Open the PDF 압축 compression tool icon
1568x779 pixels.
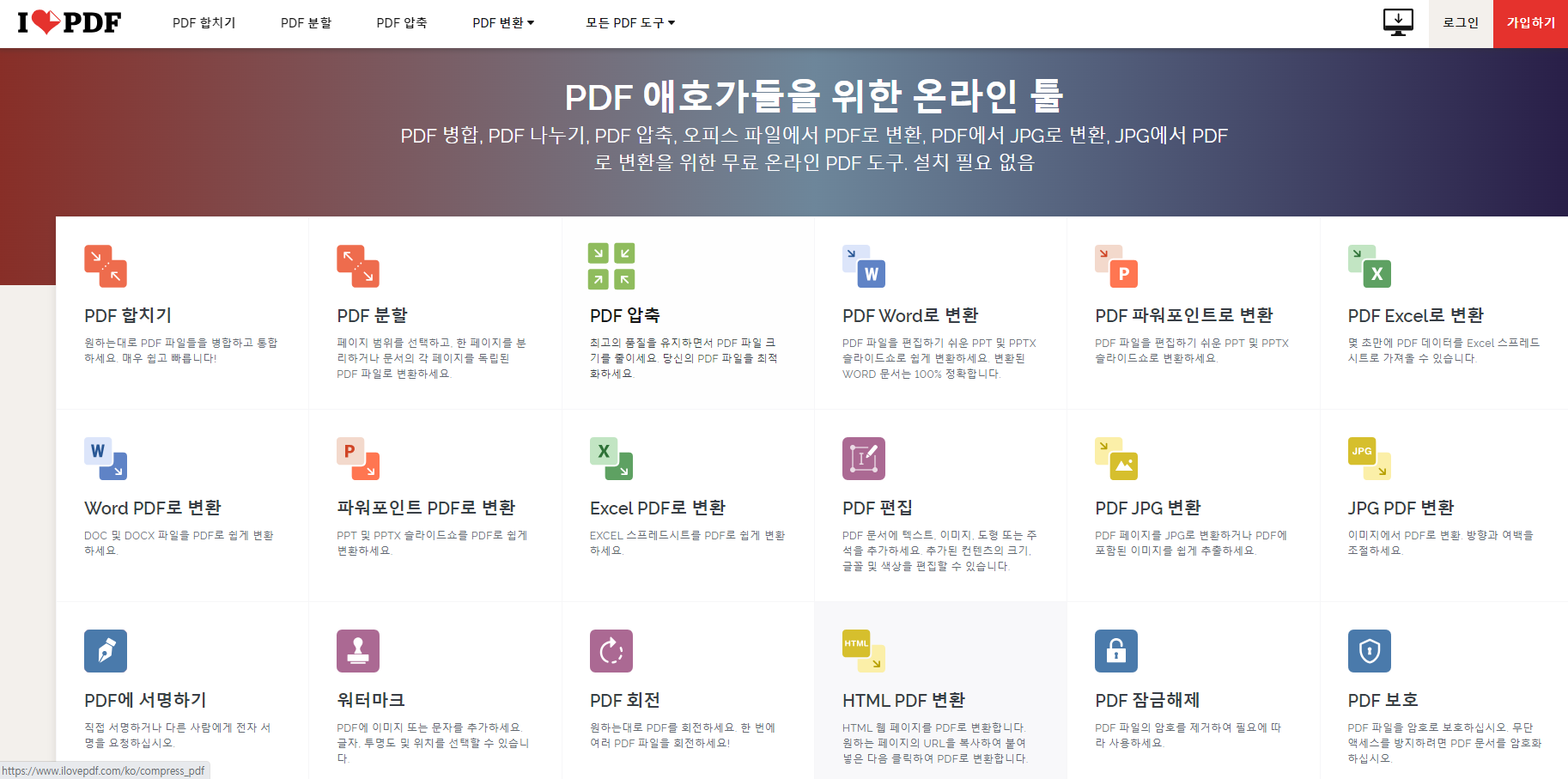pos(611,266)
